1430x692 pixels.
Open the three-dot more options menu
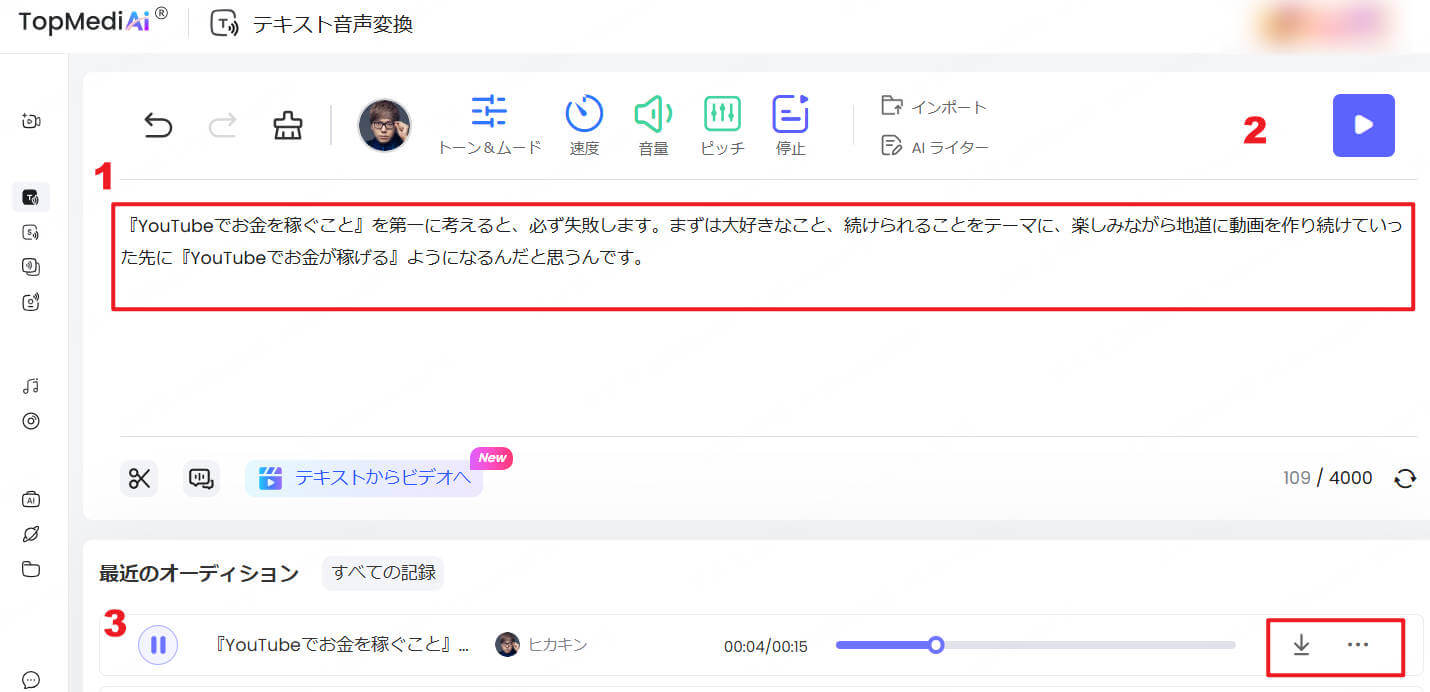click(1358, 645)
